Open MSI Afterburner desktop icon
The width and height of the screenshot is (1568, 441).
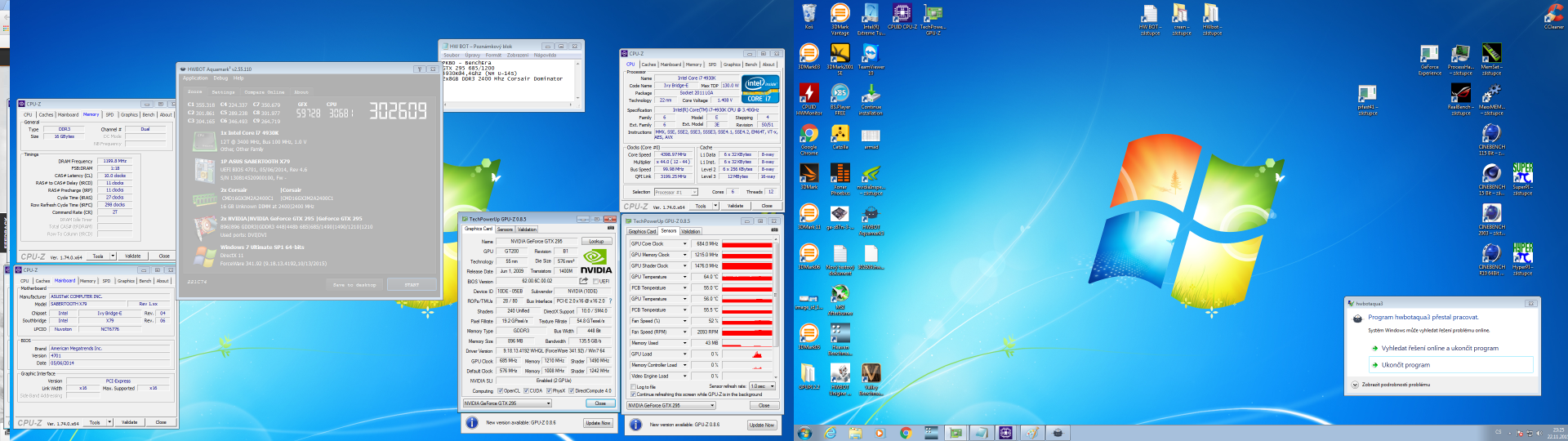pyautogui.click(x=840, y=300)
